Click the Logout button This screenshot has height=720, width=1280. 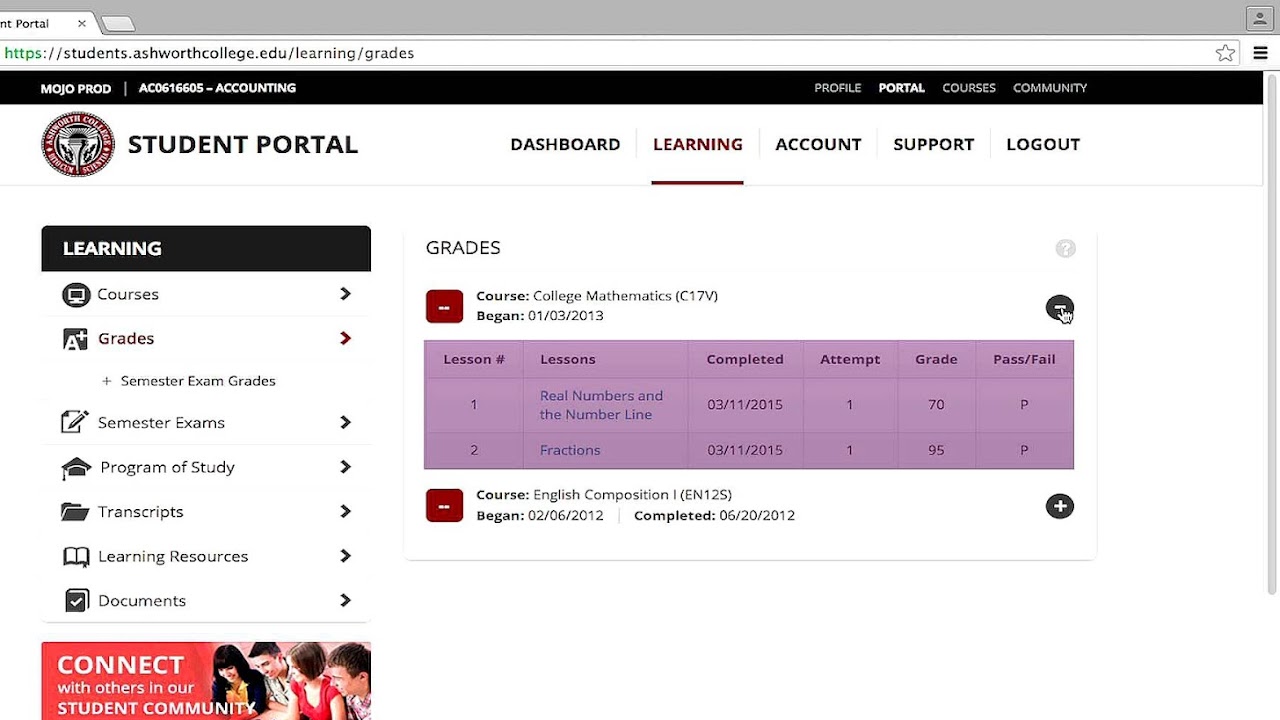pyautogui.click(x=1043, y=144)
